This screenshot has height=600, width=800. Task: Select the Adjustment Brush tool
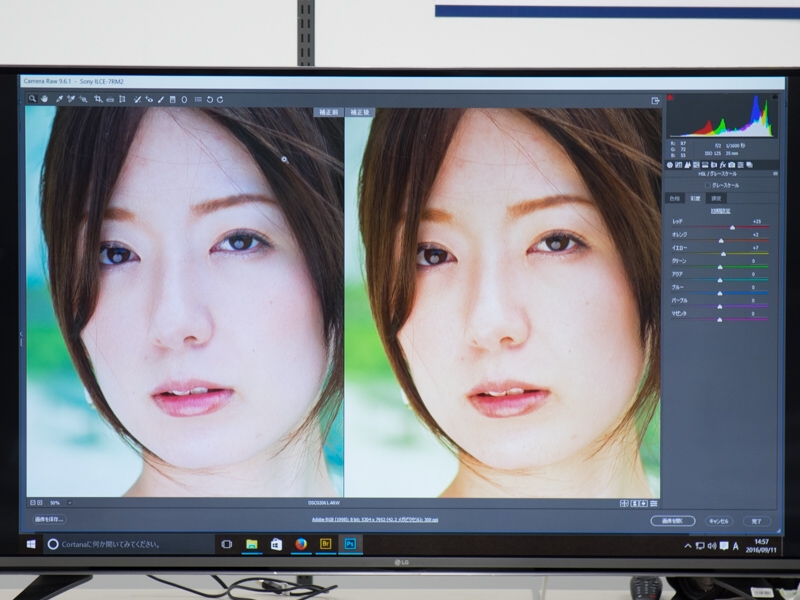(x=161, y=99)
